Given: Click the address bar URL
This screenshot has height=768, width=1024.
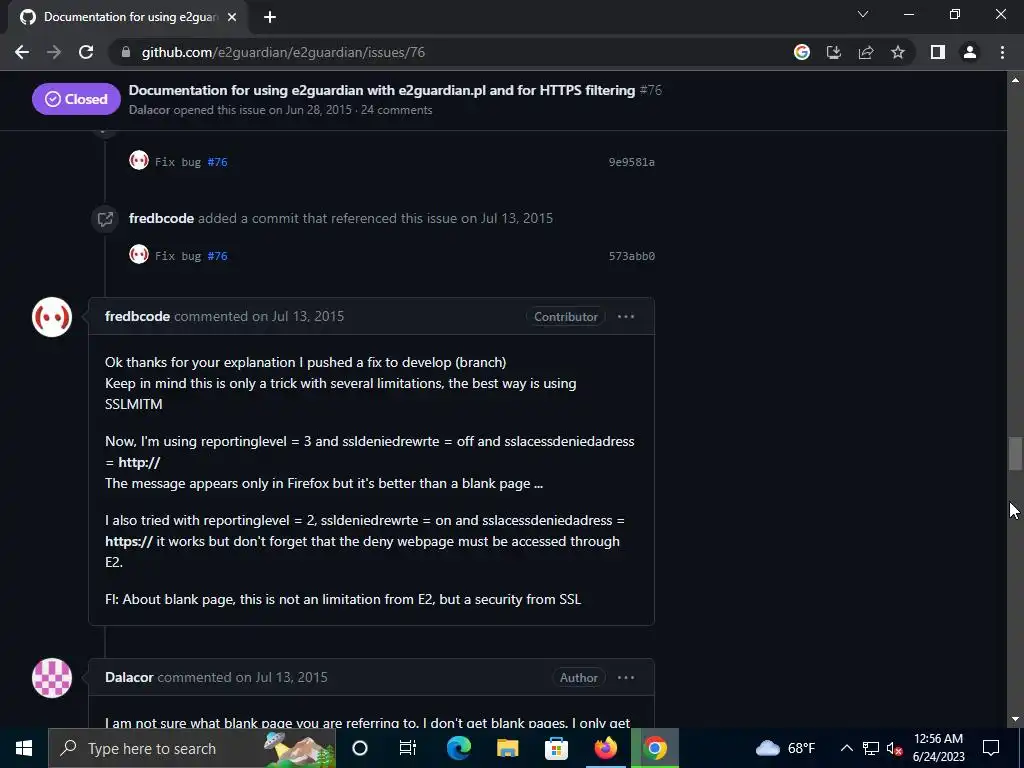Looking at the screenshot, I should point(283,52).
